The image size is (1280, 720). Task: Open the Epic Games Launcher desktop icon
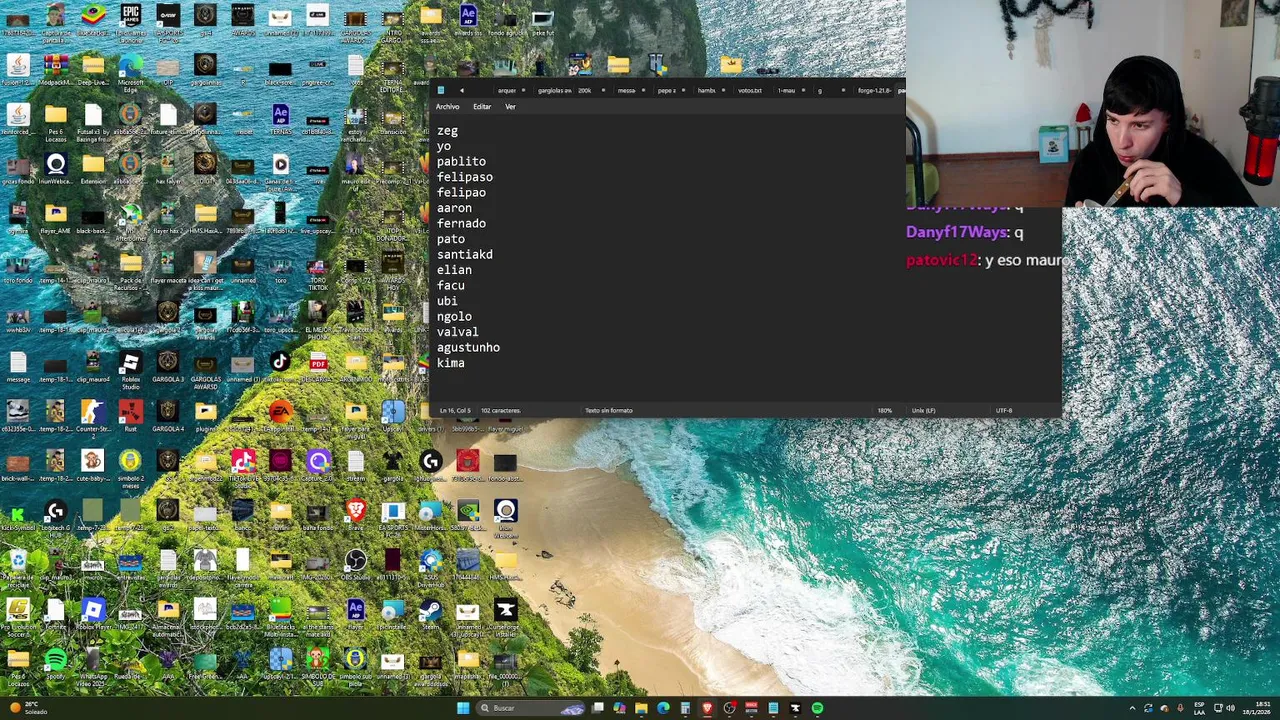click(x=130, y=20)
